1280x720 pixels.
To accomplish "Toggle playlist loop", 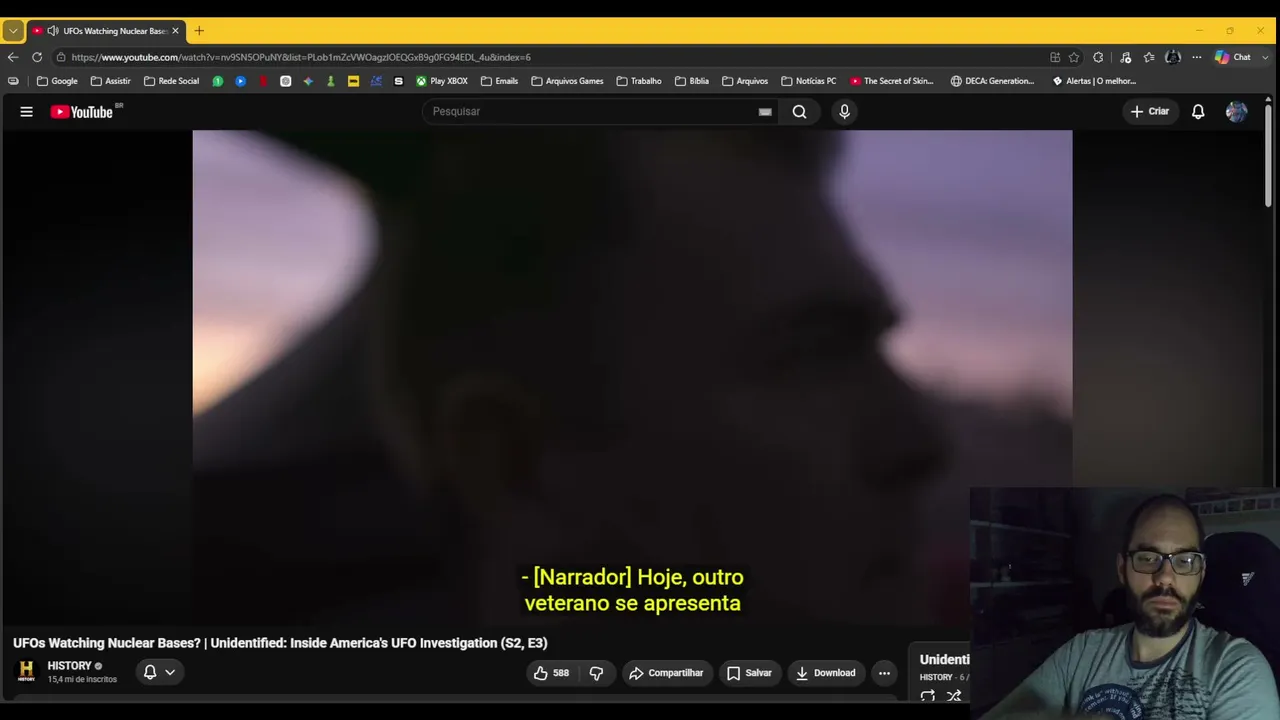I will pos(928,696).
